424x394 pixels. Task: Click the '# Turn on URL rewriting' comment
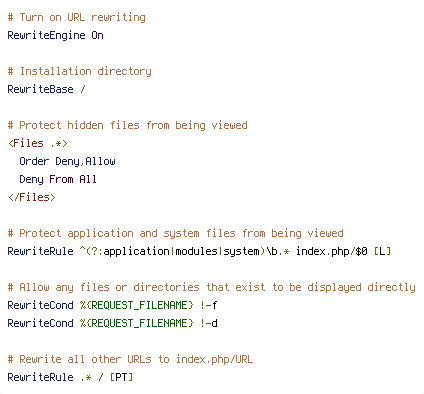click(77, 17)
